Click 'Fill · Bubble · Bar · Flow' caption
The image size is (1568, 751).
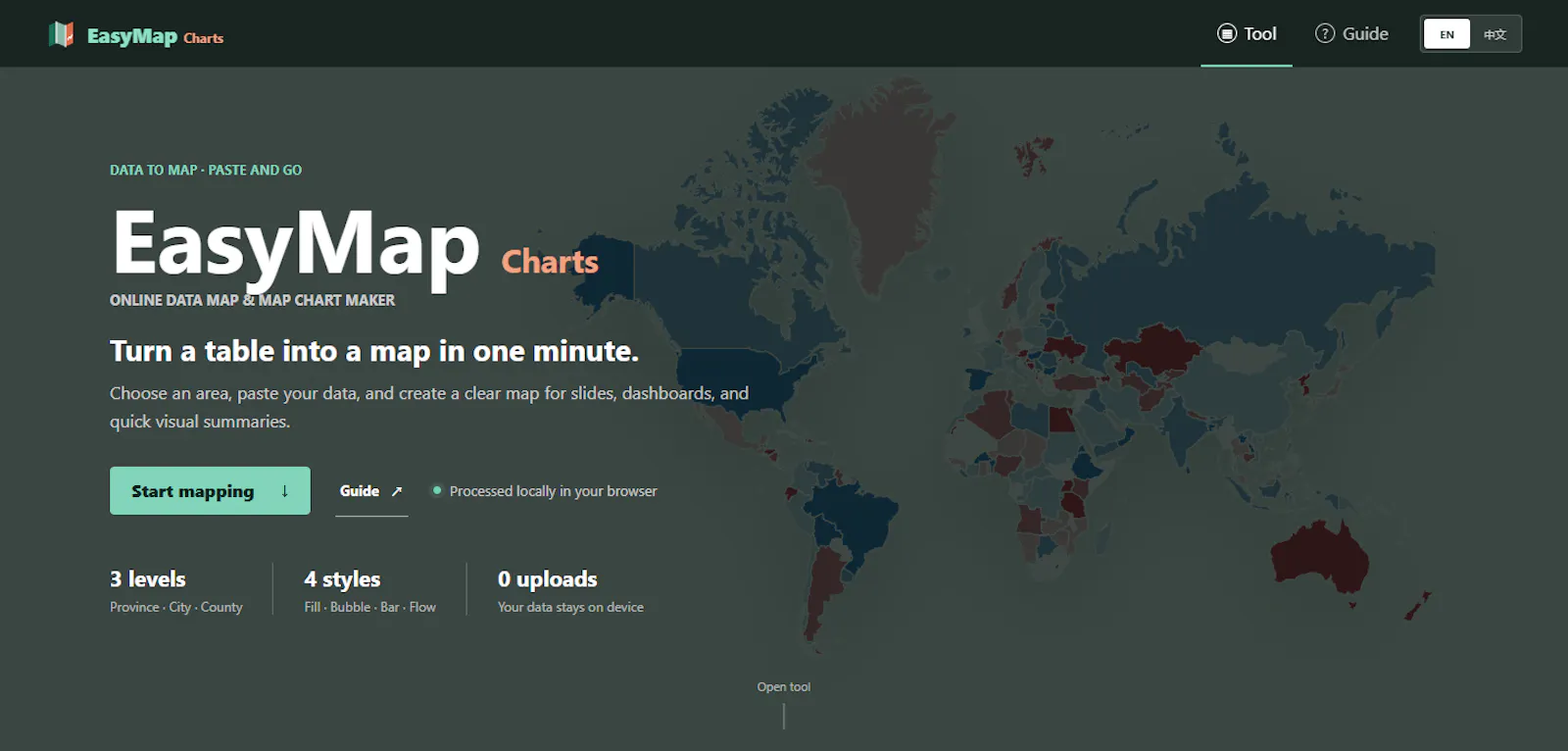370,607
